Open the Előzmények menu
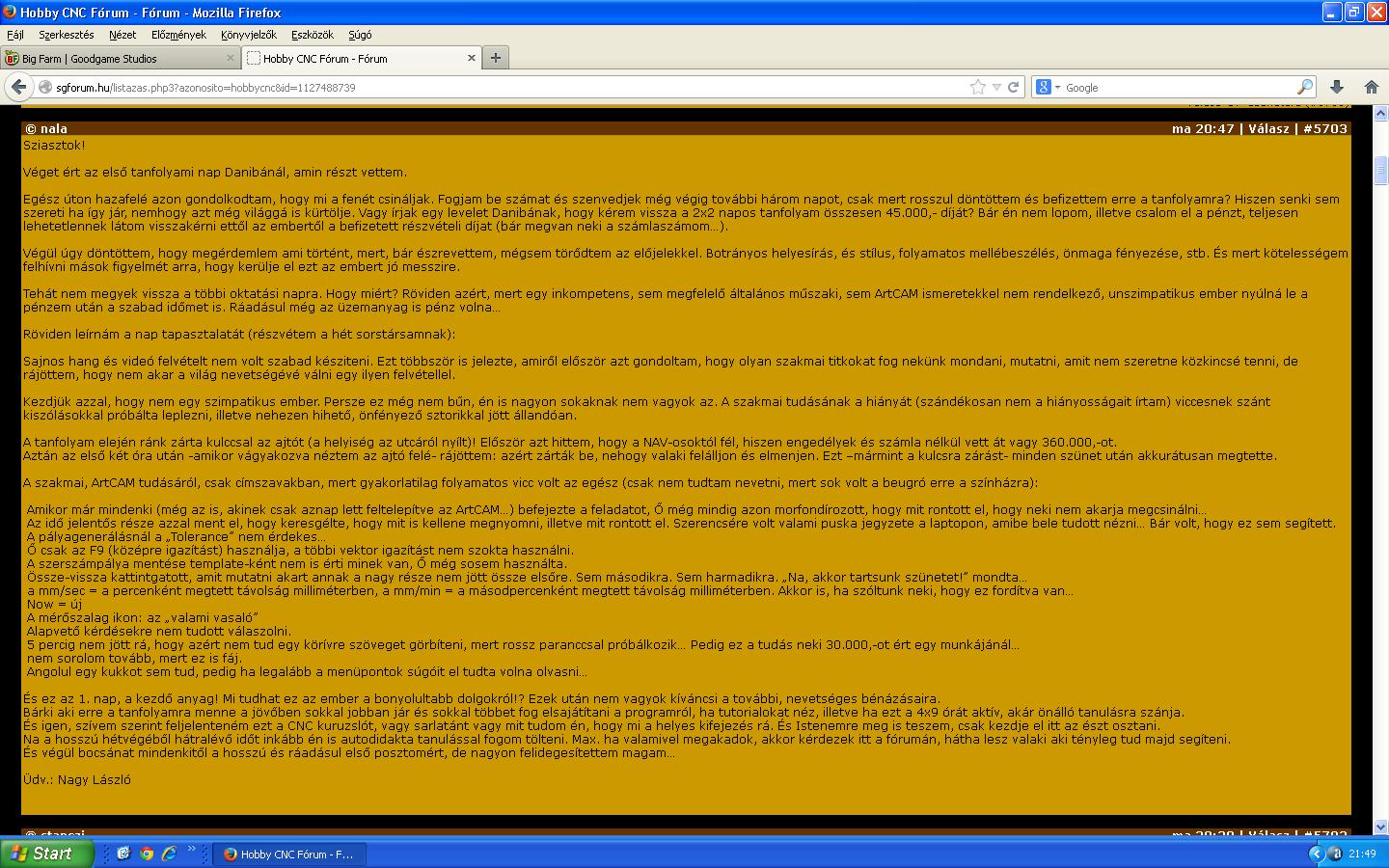1389x868 pixels. 178,35
